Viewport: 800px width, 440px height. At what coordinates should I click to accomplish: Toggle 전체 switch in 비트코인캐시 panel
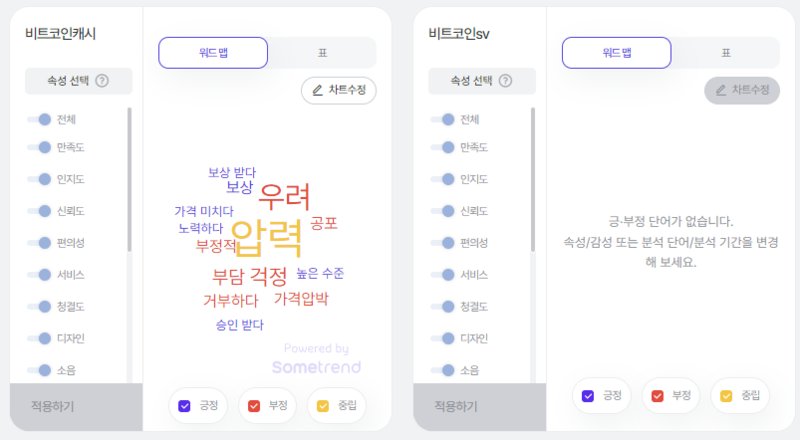40,119
